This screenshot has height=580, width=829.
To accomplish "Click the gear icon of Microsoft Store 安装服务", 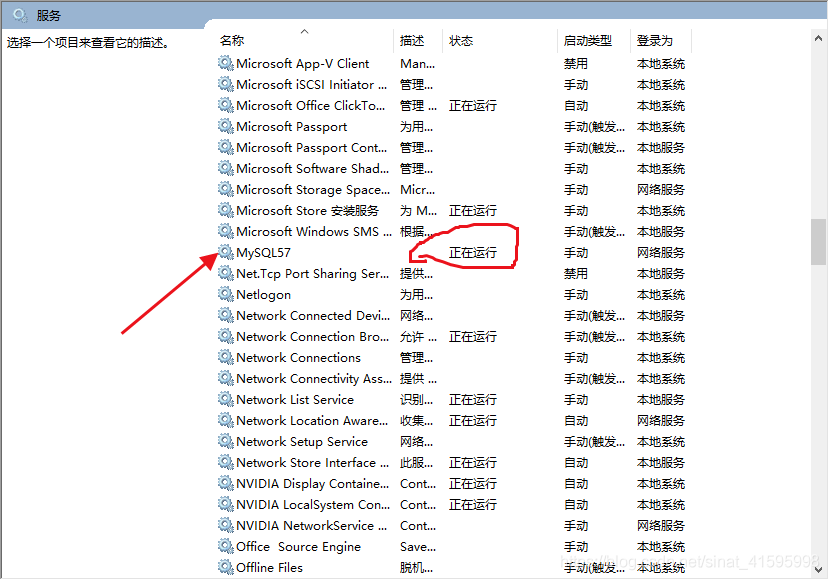I will click(x=226, y=210).
